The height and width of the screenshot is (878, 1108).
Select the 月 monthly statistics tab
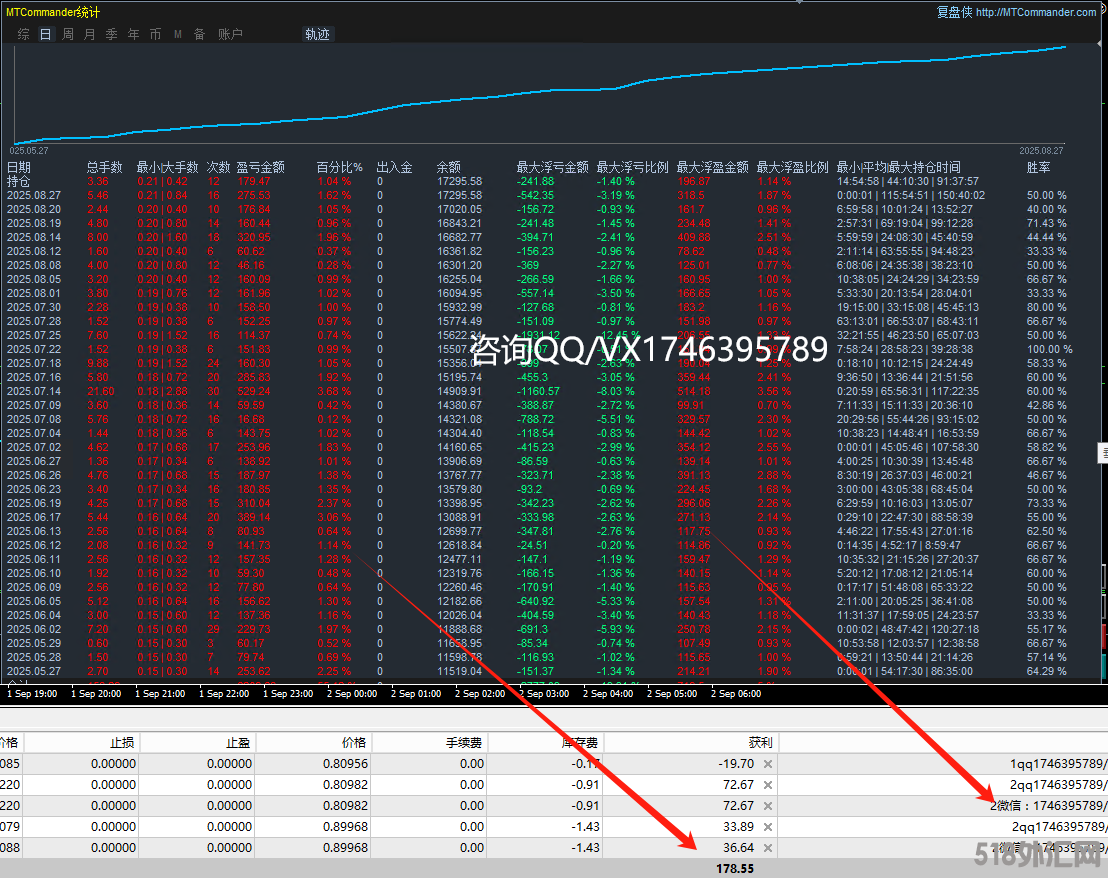pyautogui.click(x=90, y=34)
